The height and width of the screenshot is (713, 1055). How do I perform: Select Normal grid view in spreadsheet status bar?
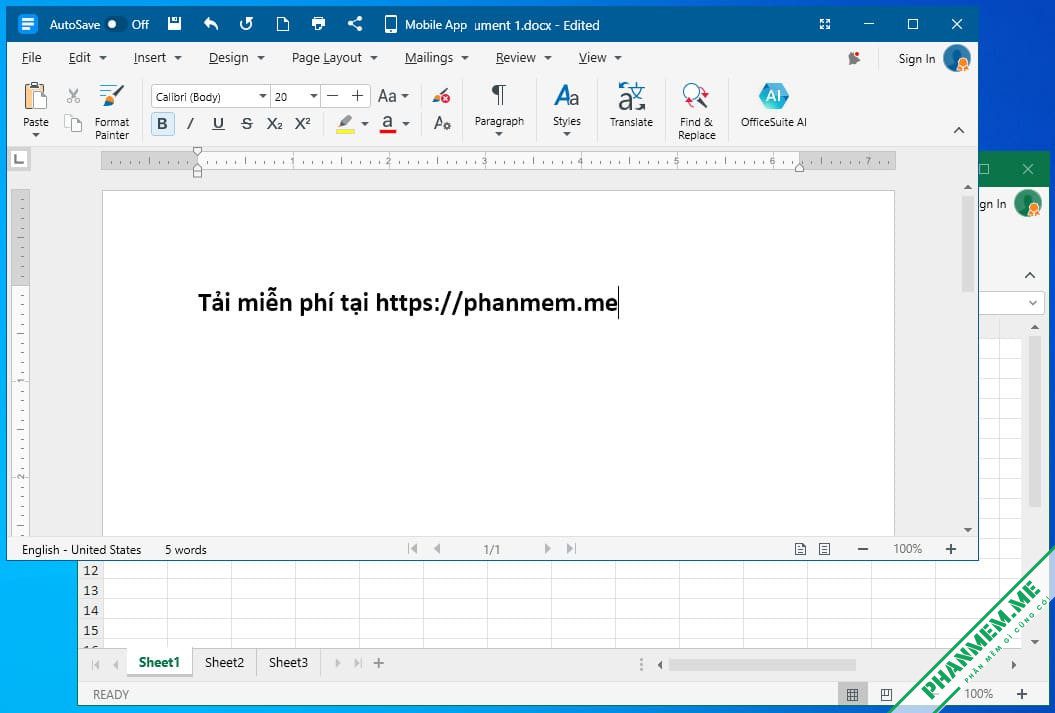click(852, 694)
